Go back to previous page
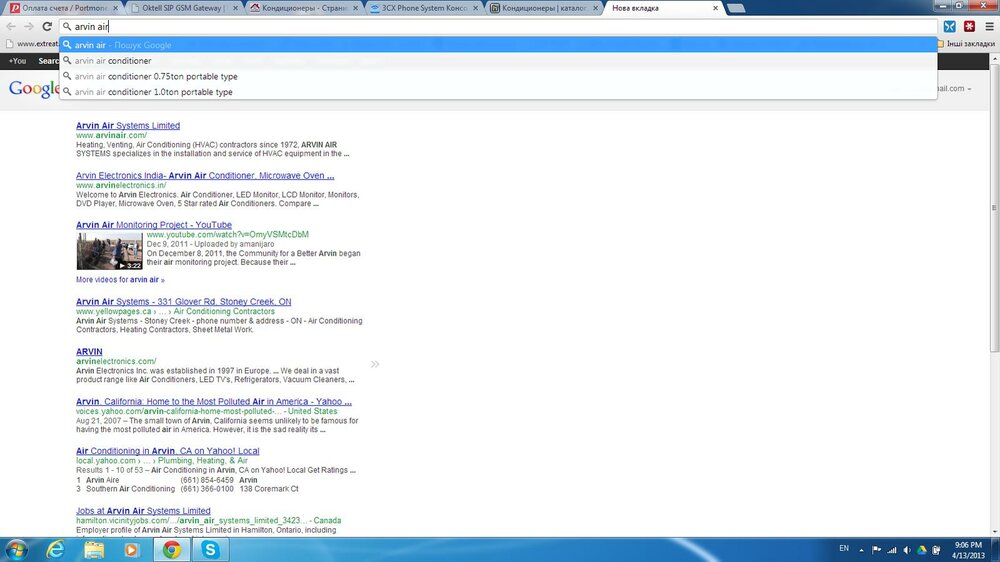Screen dimensions: 1000x562 11,26
